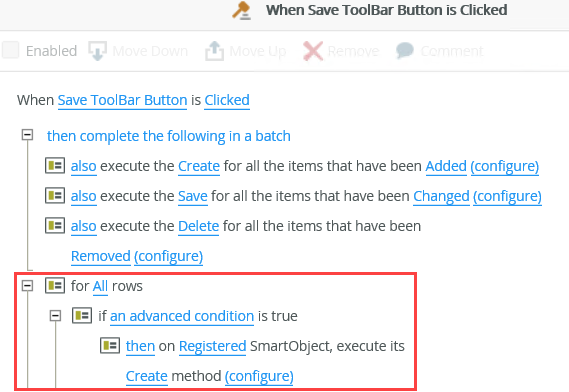The image size is (569, 392).
Task: Collapse the advanced condition block
Action: 55,316
